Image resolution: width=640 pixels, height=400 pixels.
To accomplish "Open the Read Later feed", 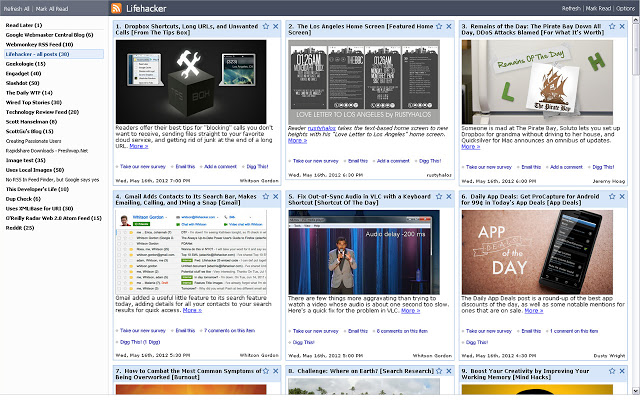I will [x=24, y=25].
